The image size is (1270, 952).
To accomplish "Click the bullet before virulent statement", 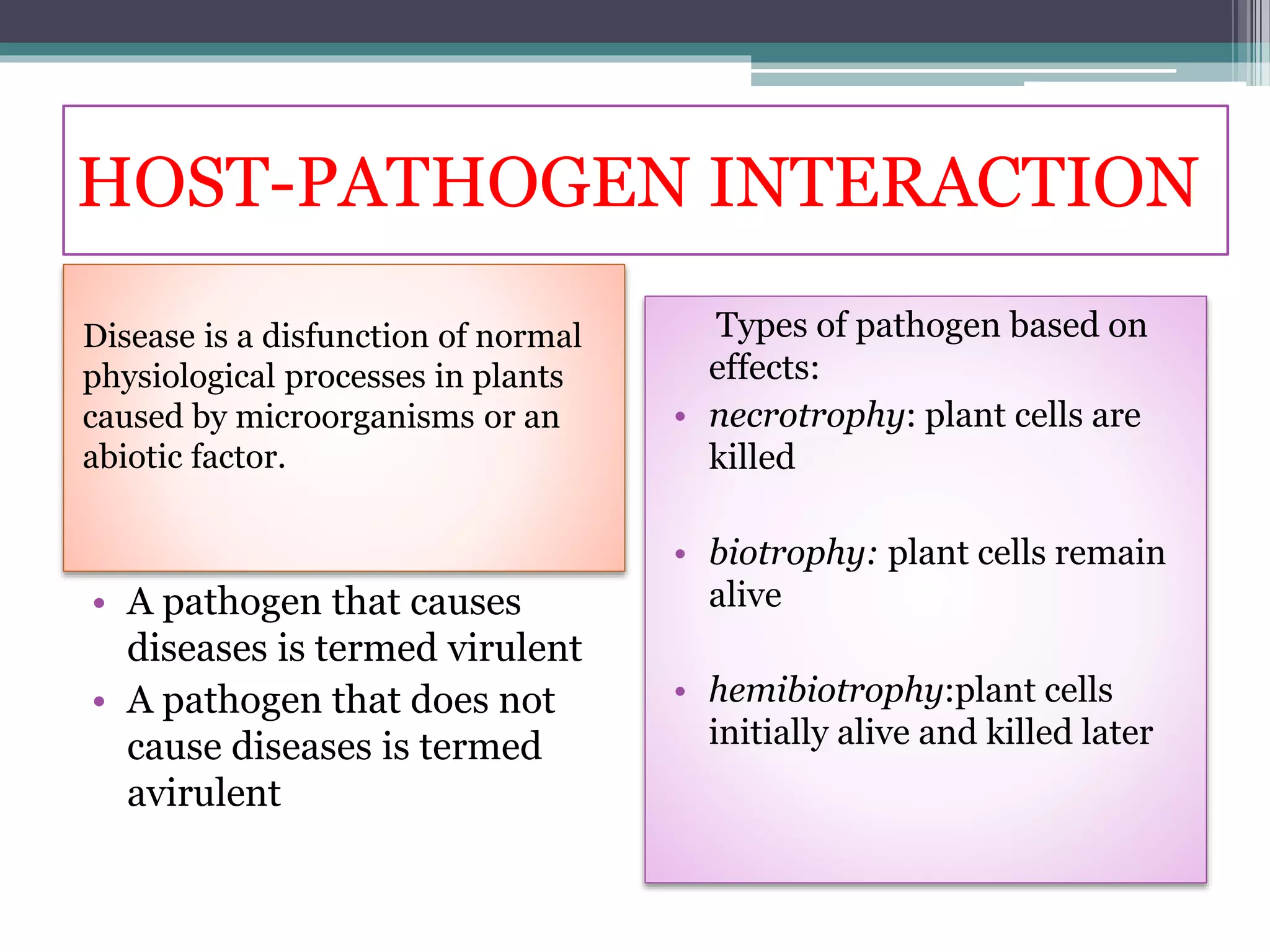I will (x=99, y=603).
